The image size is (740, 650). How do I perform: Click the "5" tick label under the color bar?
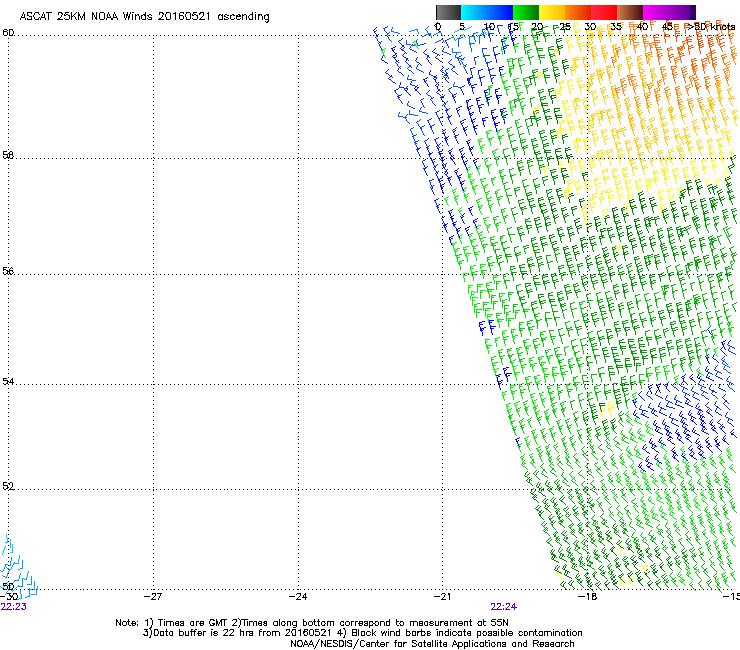[462, 26]
